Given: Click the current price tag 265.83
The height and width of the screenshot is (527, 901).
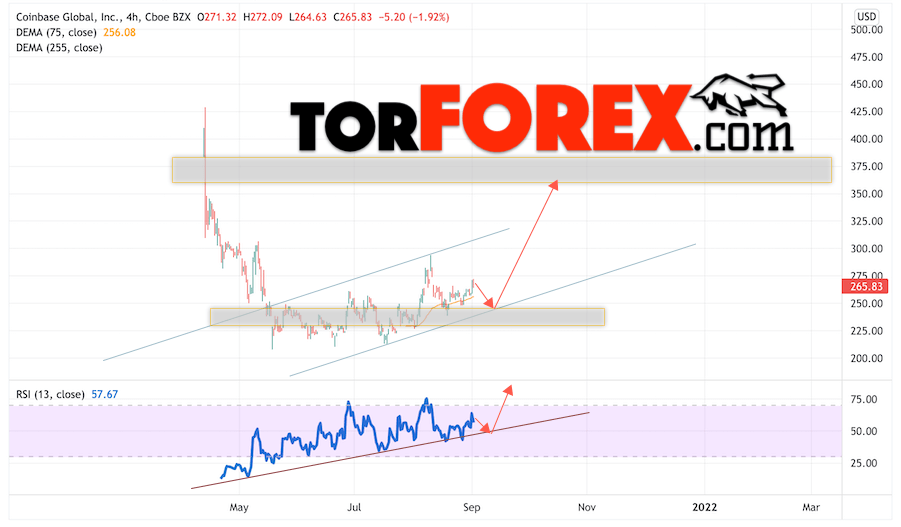Looking at the screenshot, I should tap(865, 286).
